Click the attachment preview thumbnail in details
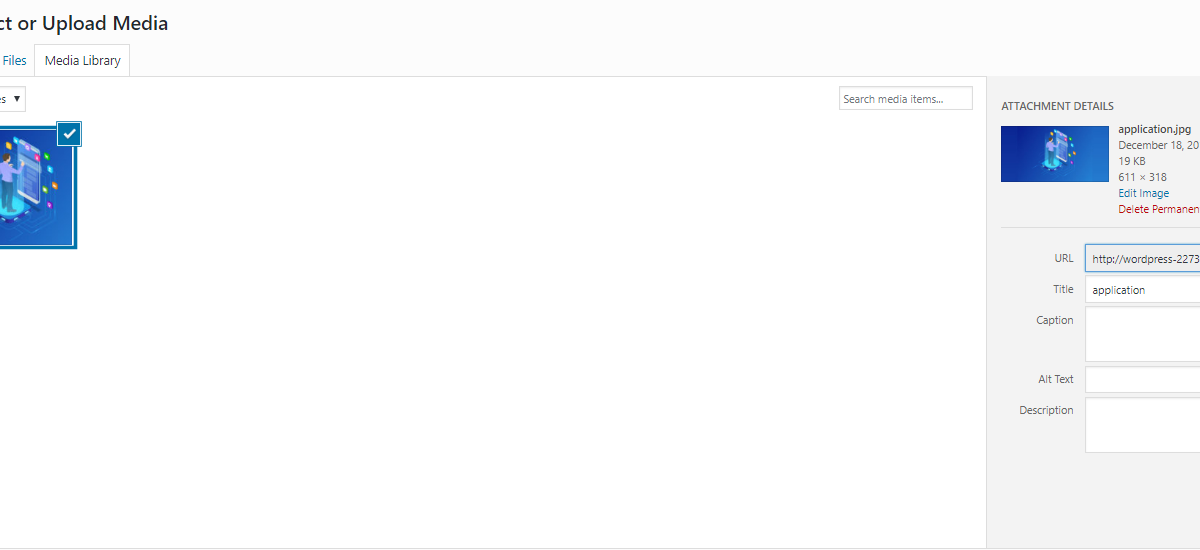The image size is (1200, 550). (1055, 154)
